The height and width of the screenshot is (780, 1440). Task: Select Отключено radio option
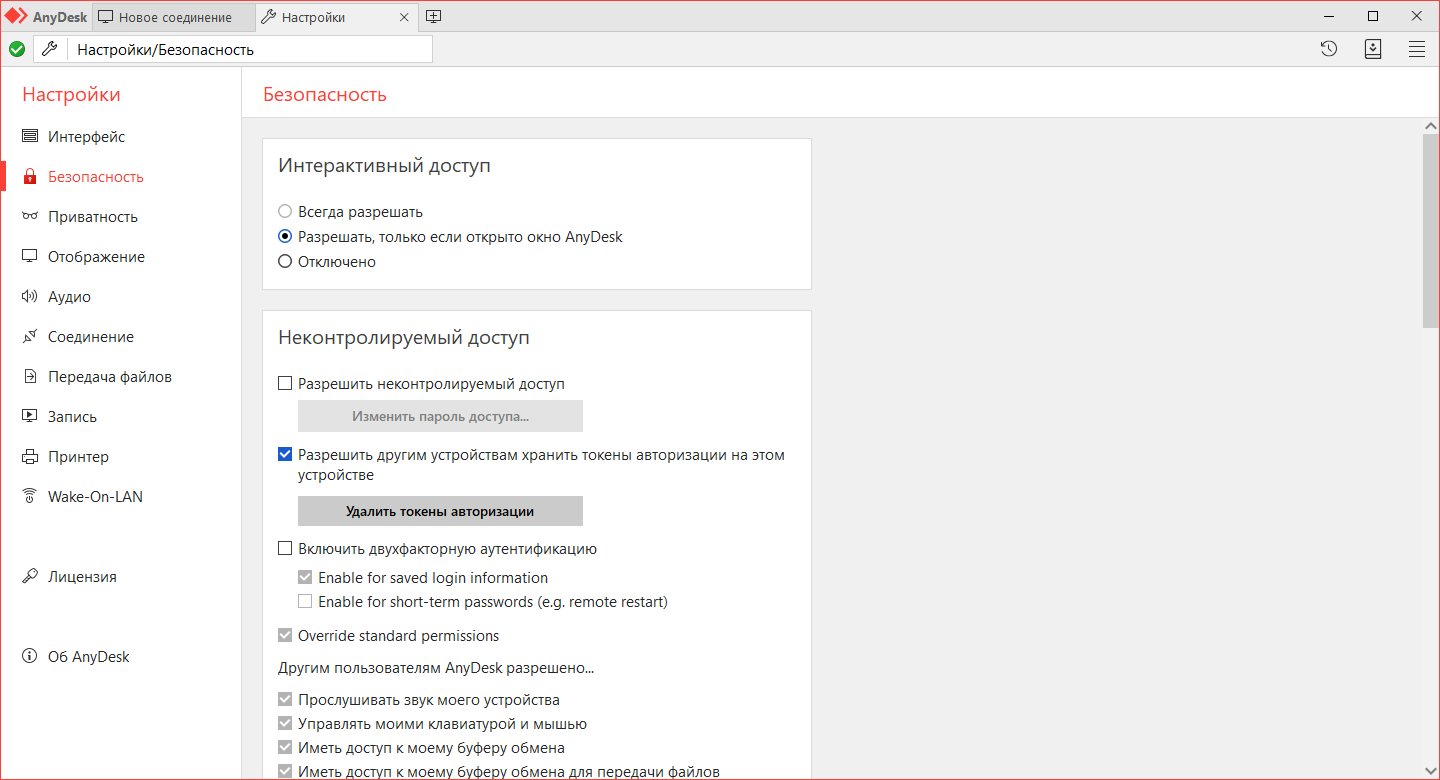pyautogui.click(x=285, y=262)
